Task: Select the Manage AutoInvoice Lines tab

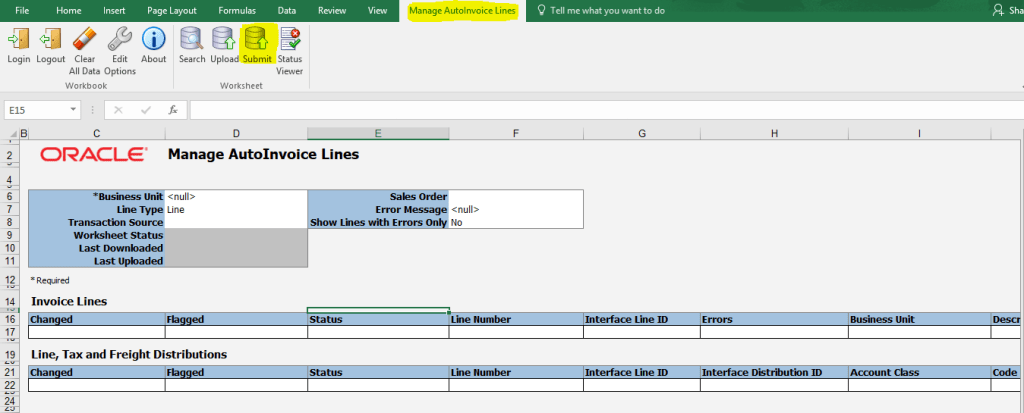Action: pyautogui.click(x=463, y=10)
